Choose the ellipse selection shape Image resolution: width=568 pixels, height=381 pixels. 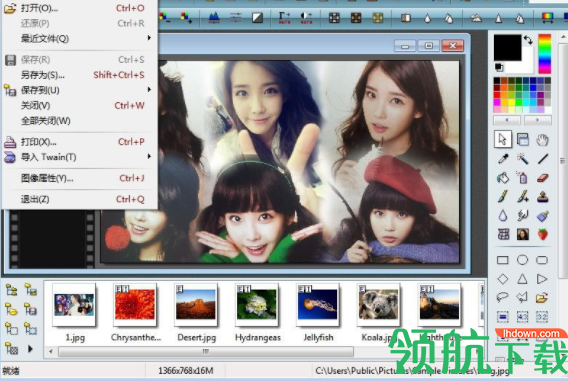(x=522, y=260)
